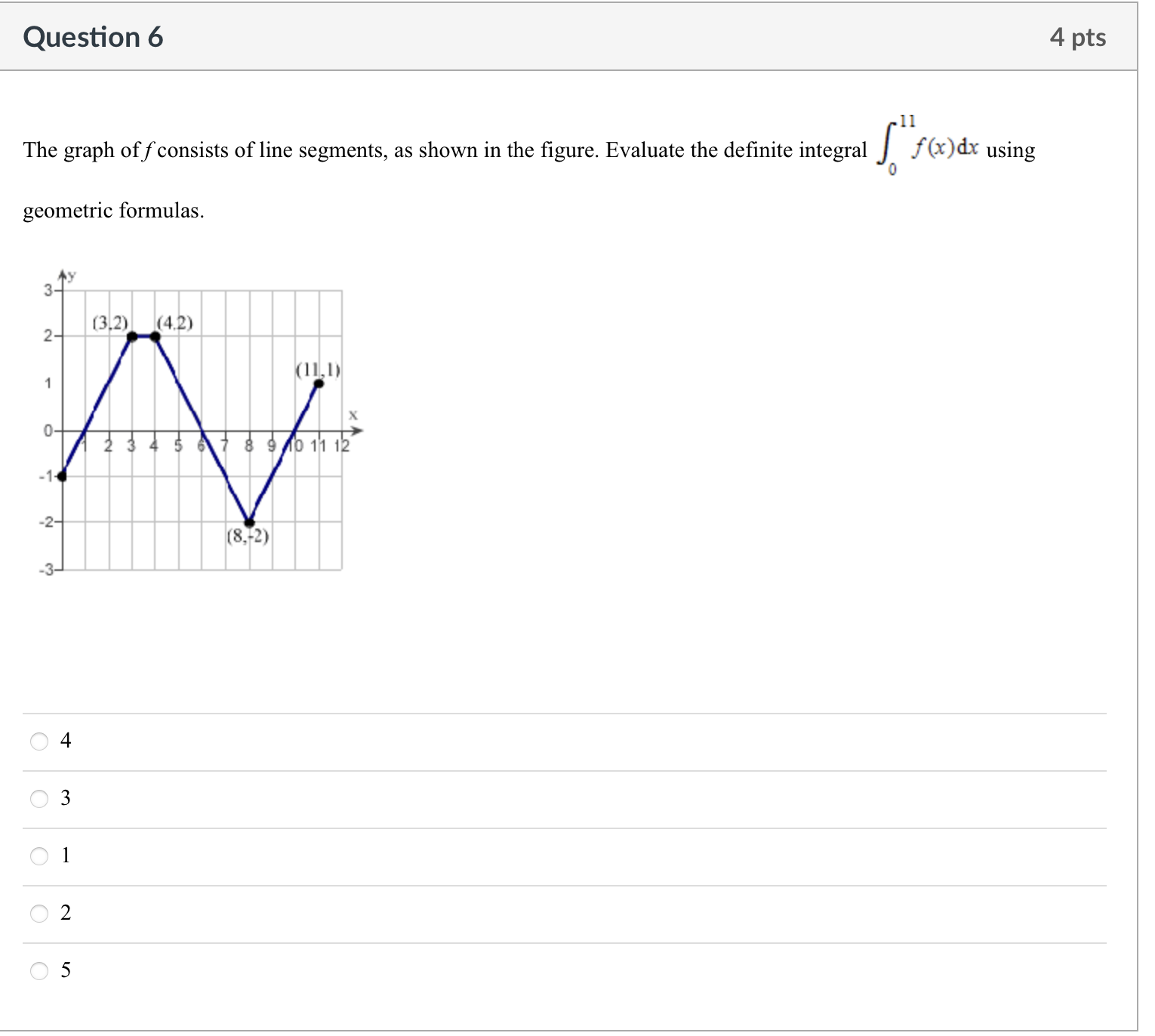
Task: Select the radio button for answer 3
Action: click(39, 798)
